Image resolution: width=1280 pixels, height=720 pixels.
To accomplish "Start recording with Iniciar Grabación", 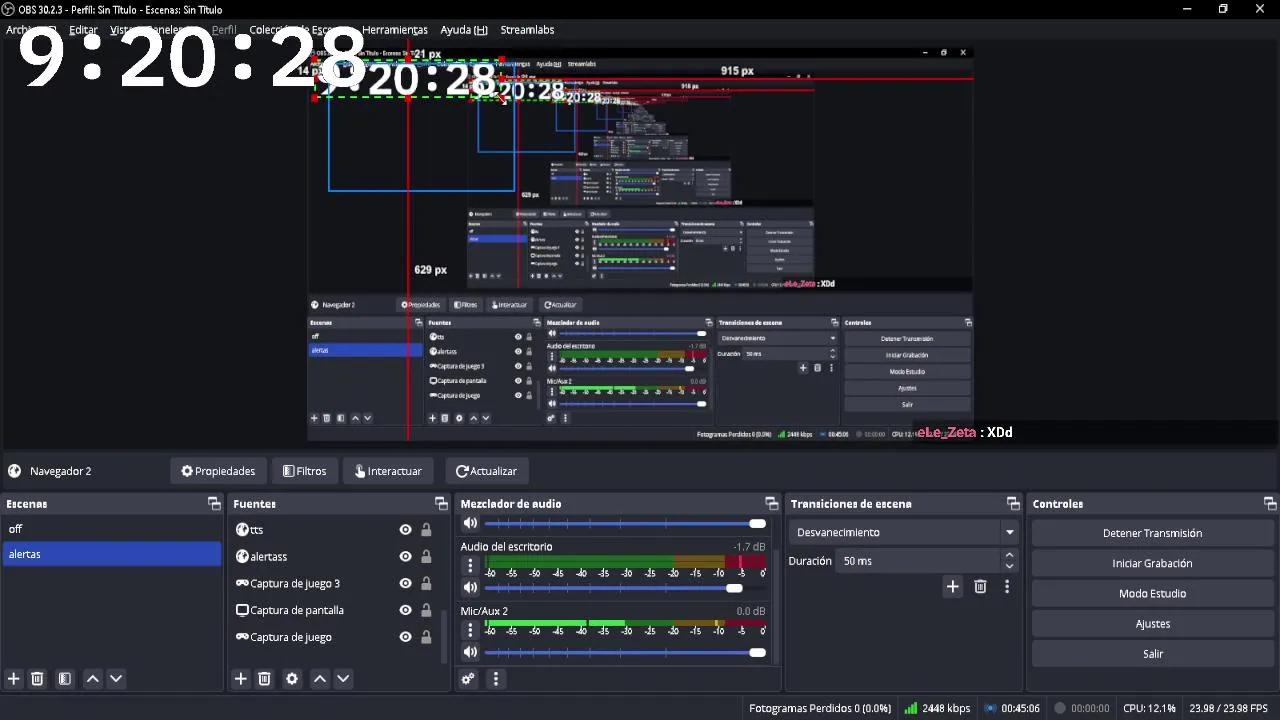I will click(1152, 563).
